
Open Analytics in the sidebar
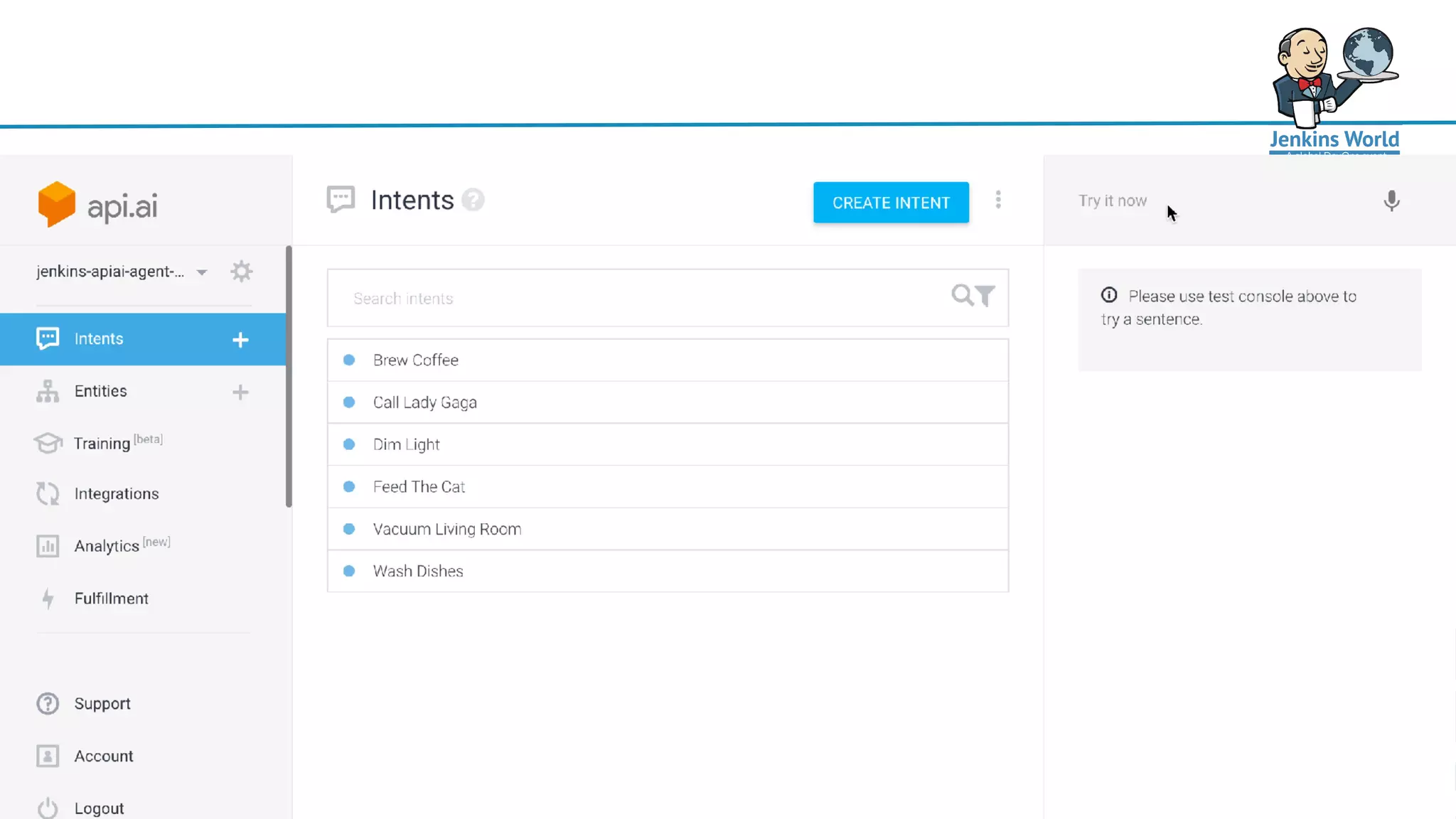107,546
